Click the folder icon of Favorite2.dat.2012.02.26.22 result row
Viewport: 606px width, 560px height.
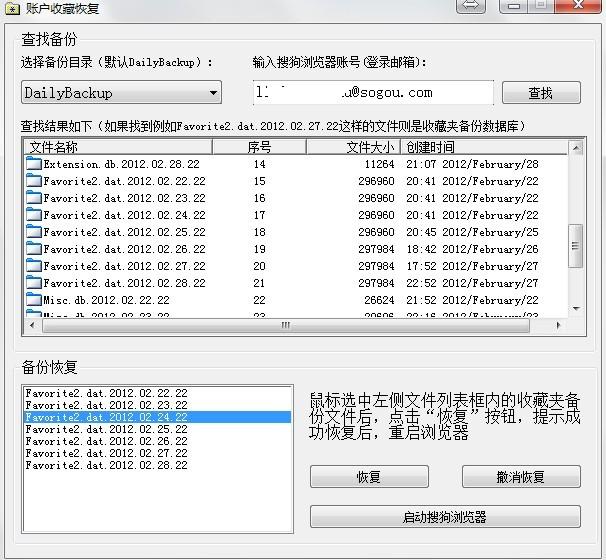pos(34,249)
